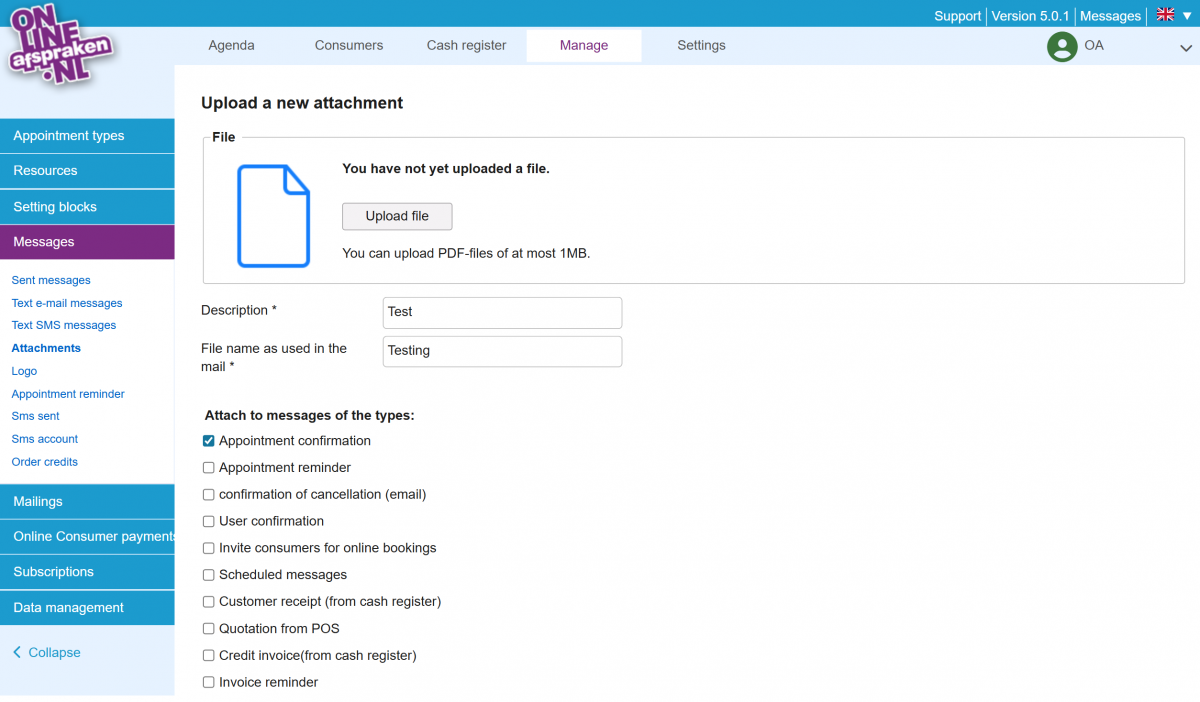Click the green user avatar icon

coord(1061,46)
